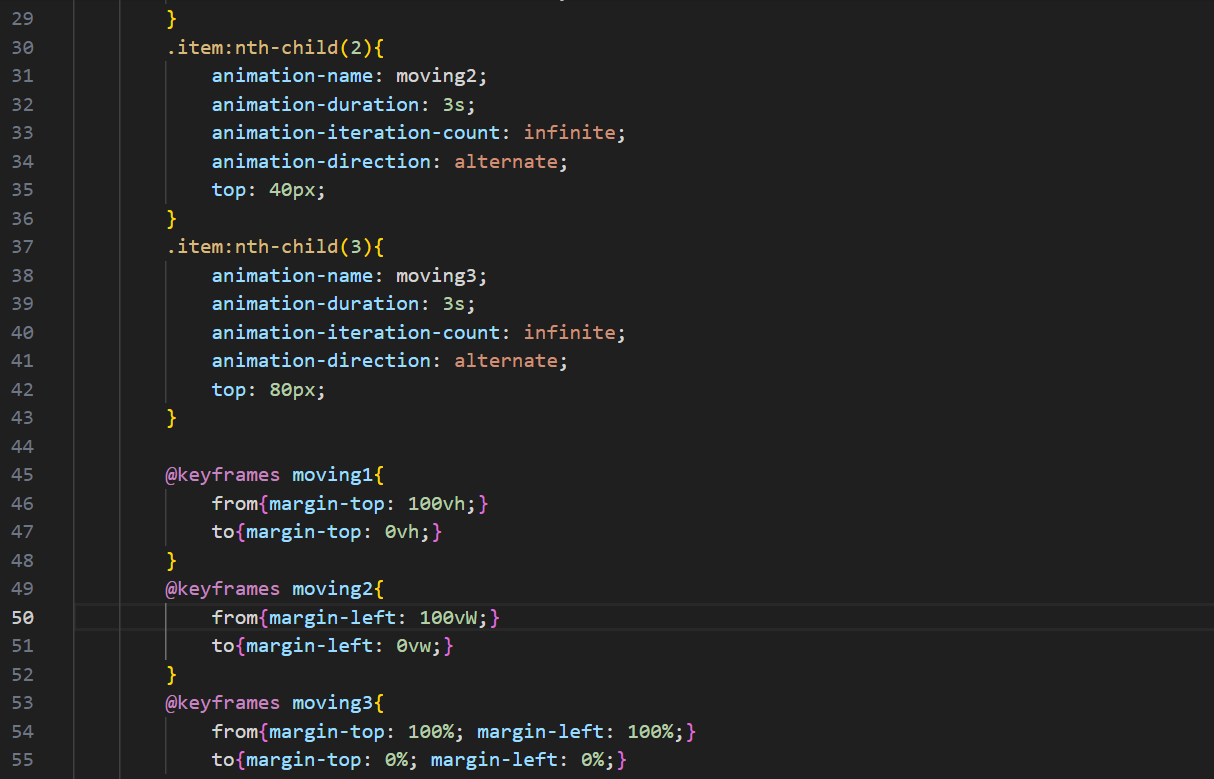This screenshot has width=1214, height=779.
Task: Click line number 44 on the empty line
Action: click(22, 446)
